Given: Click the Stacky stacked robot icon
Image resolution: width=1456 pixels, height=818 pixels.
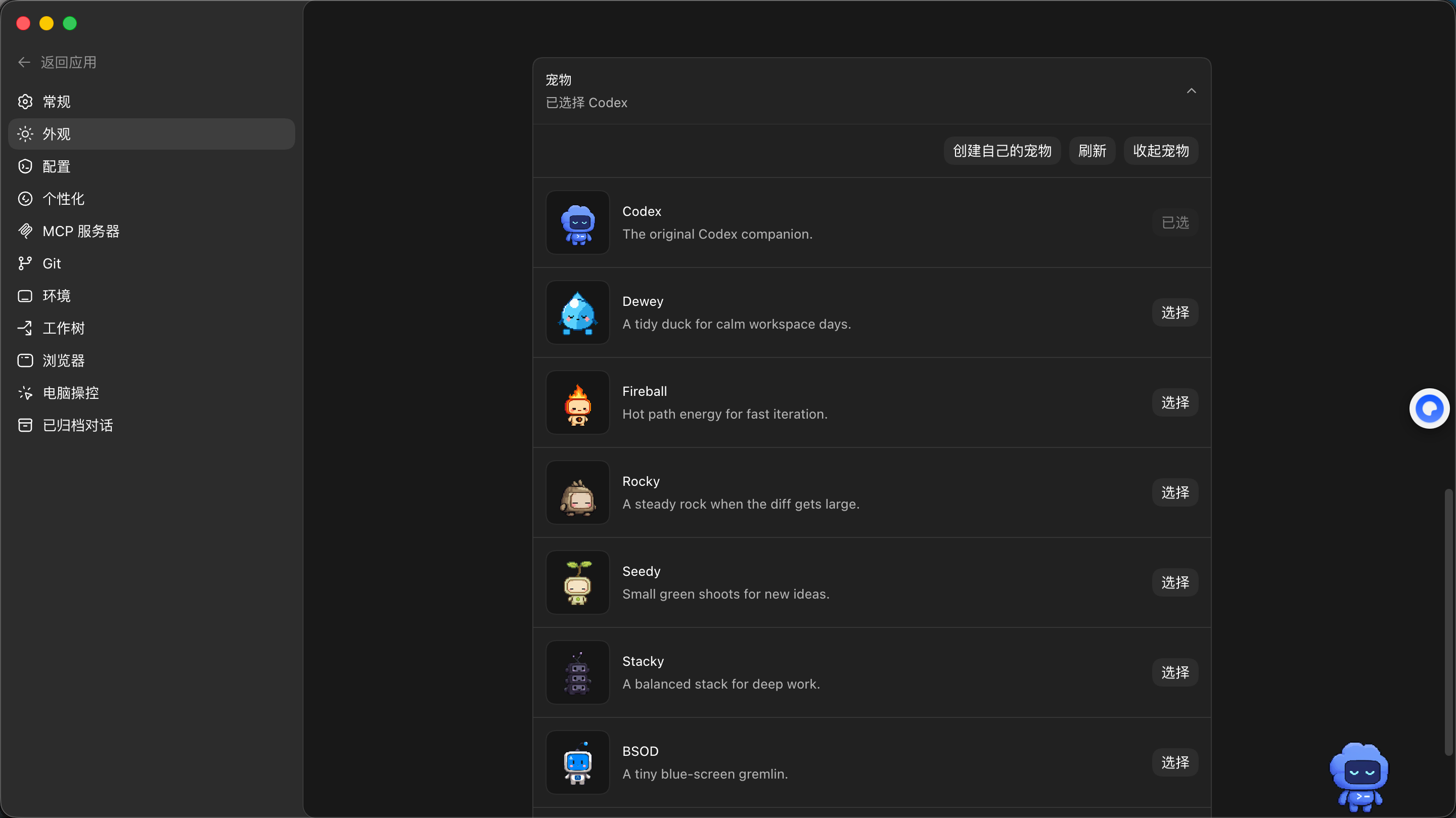Looking at the screenshot, I should (578, 672).
